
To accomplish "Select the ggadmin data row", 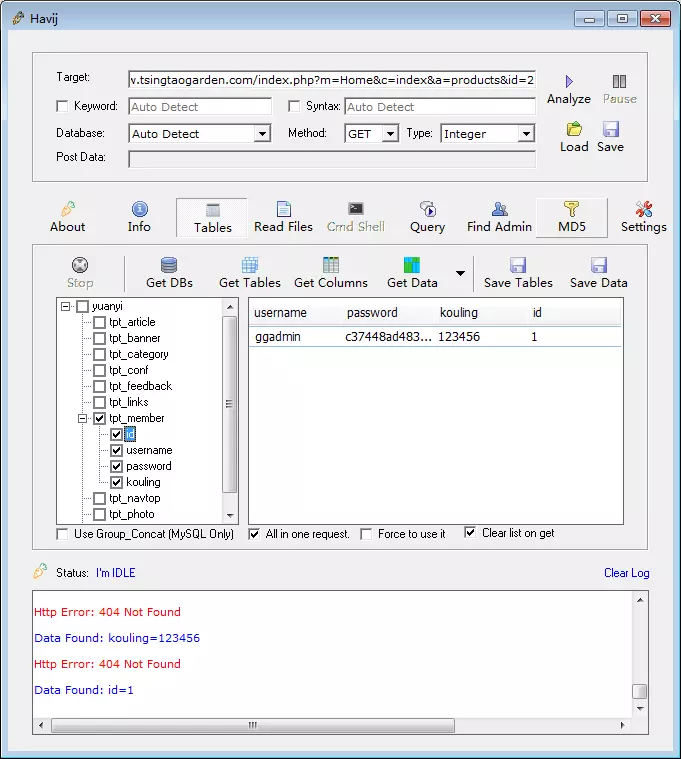I will 435,336.
